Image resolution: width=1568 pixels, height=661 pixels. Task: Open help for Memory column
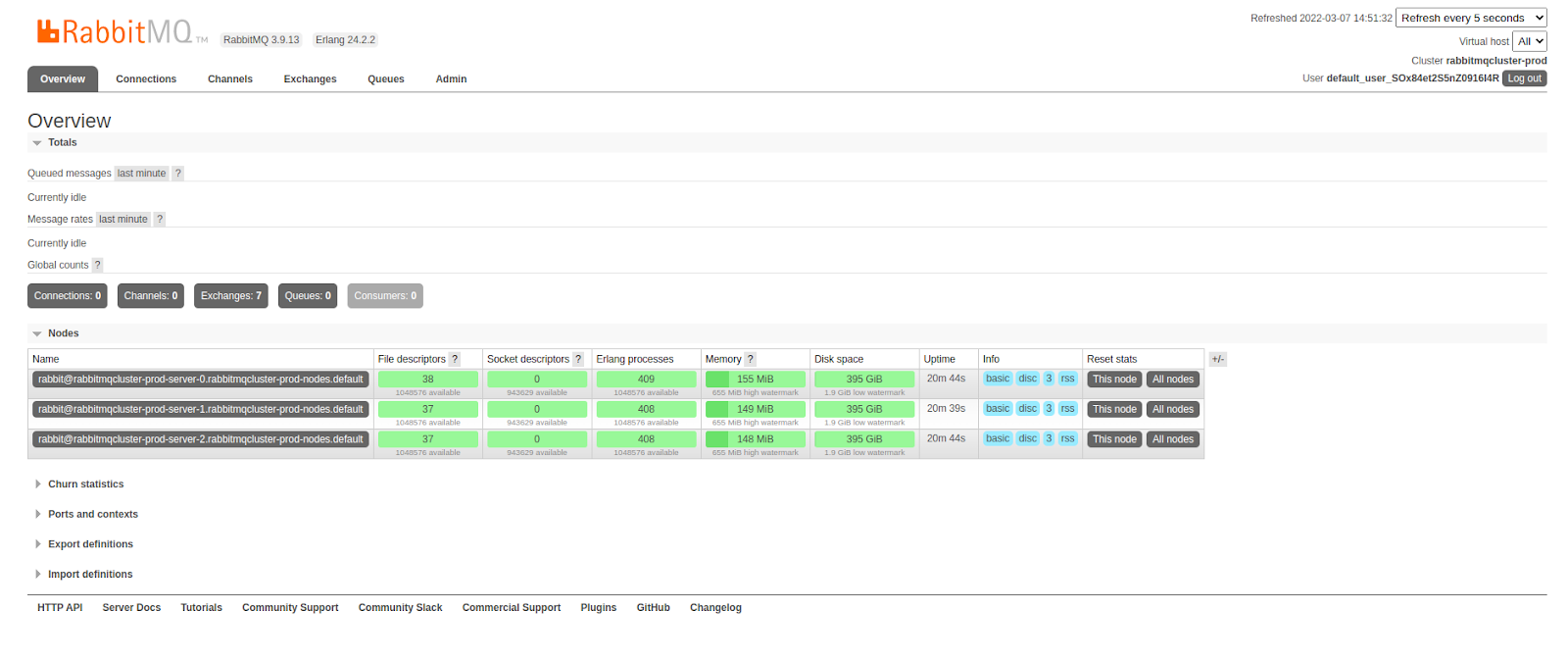point(751,359)
